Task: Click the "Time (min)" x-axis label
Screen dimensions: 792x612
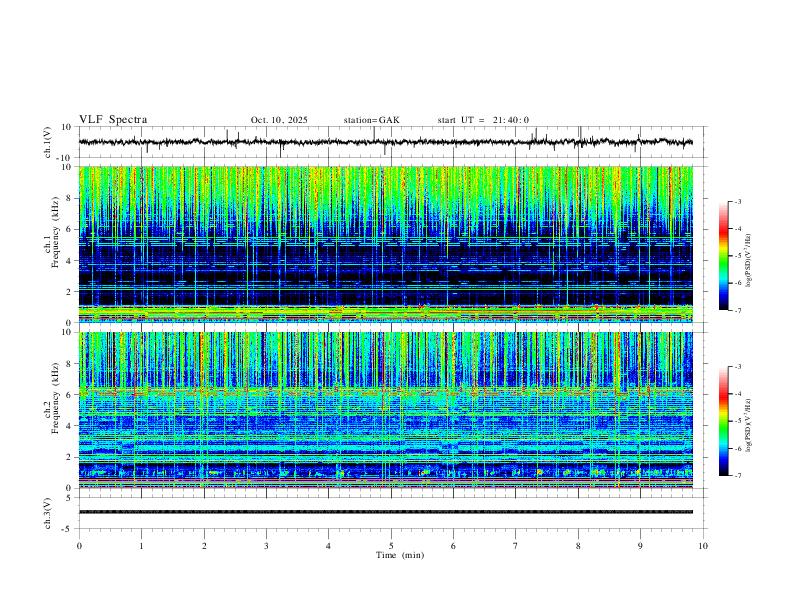Action: click(400, 555)
